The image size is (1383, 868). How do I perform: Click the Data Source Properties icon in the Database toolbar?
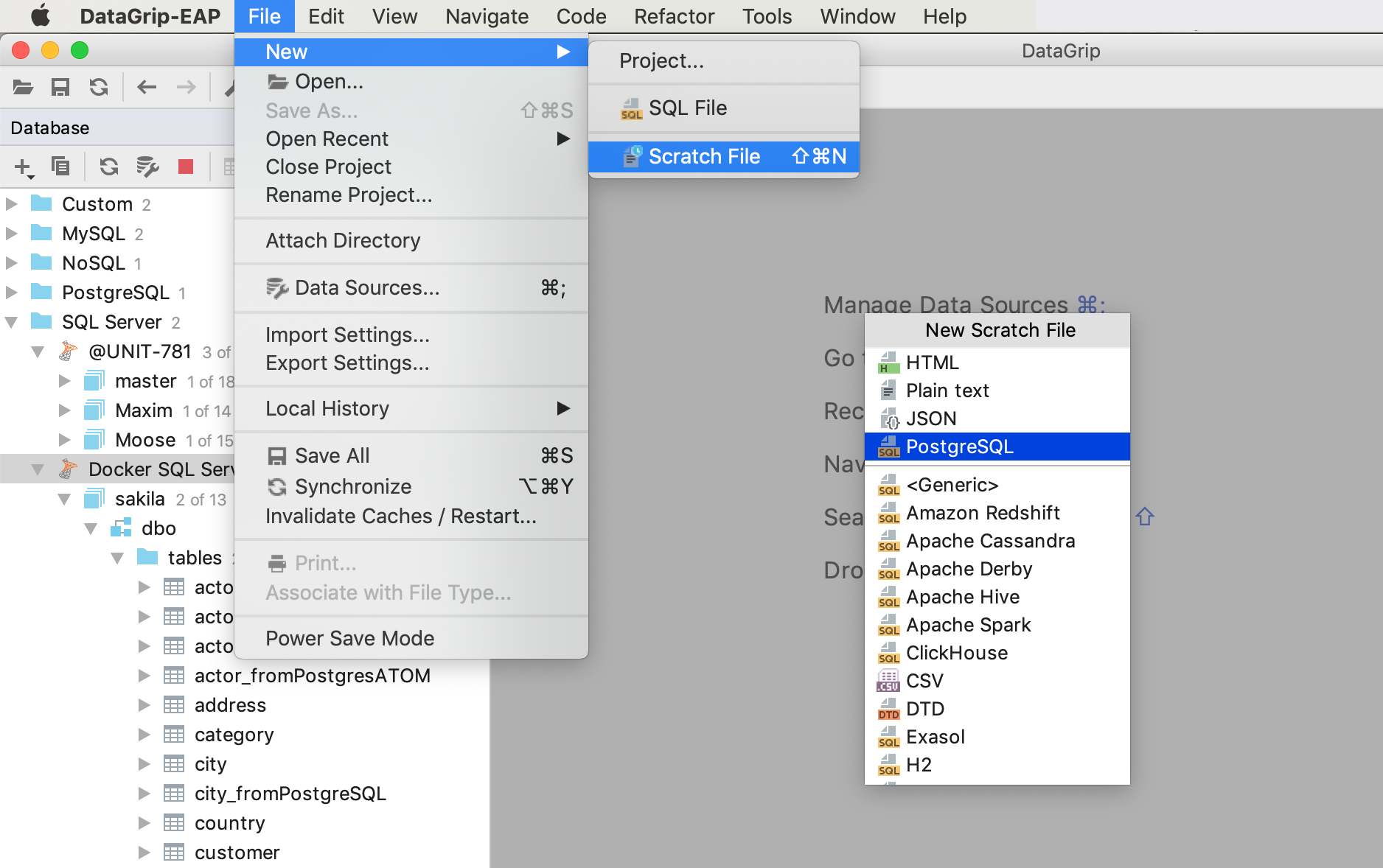tap(147, 167)
